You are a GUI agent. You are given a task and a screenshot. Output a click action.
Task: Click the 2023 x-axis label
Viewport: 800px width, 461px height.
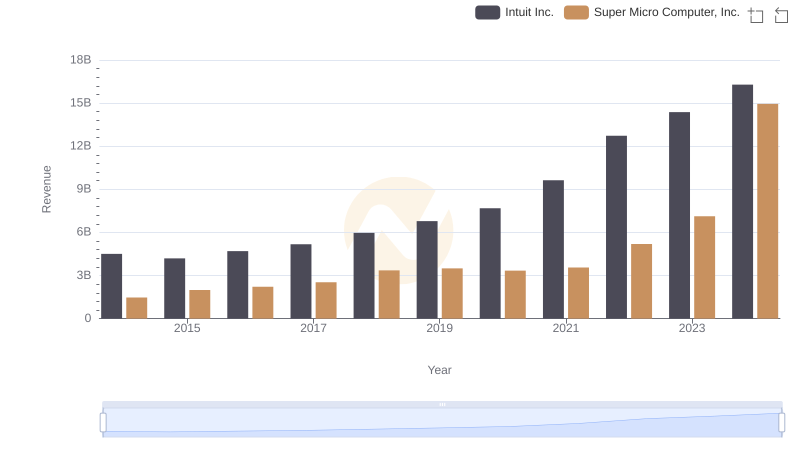pos(692,328)
